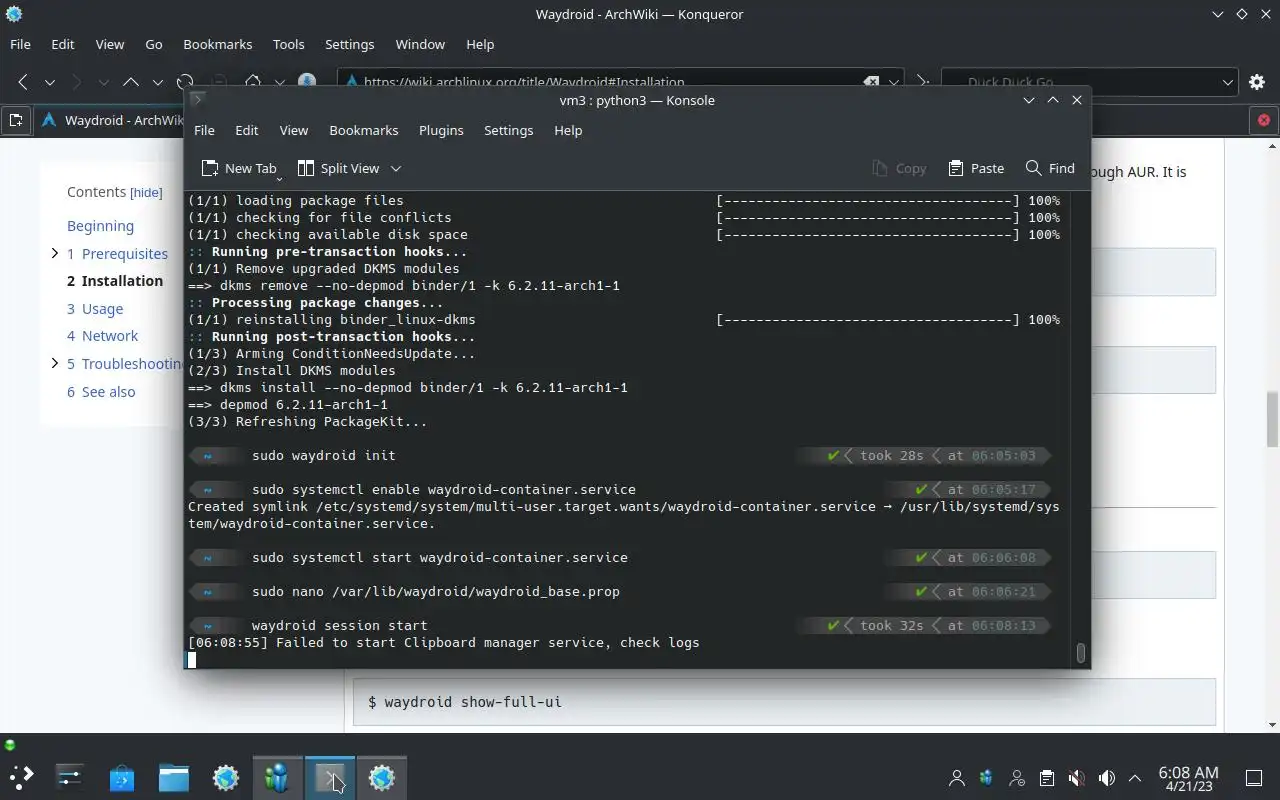
Task: Go to See also in contents
Action: coord(101,392)
